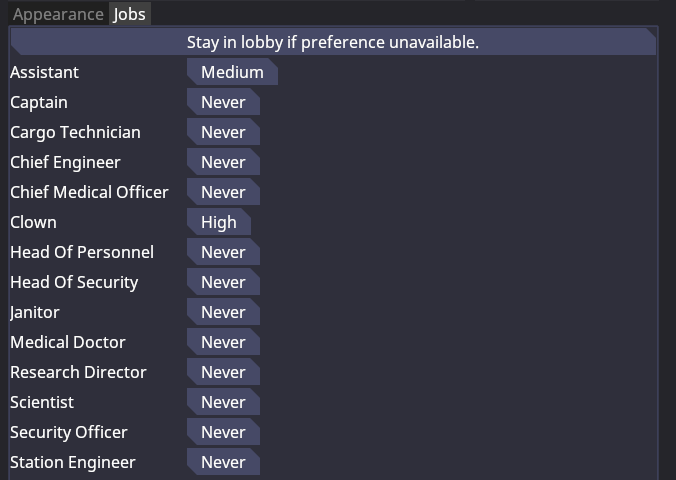Screen dimensions: 676x480
Task: Open the Captain priority dropdown
Action: (x=223, y=102)
